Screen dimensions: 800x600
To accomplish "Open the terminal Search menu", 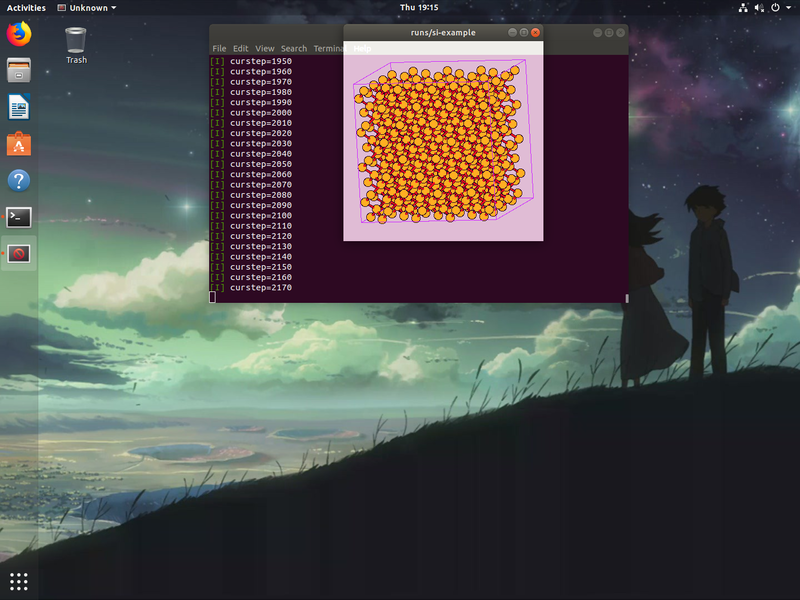I will tap(294, 48).
